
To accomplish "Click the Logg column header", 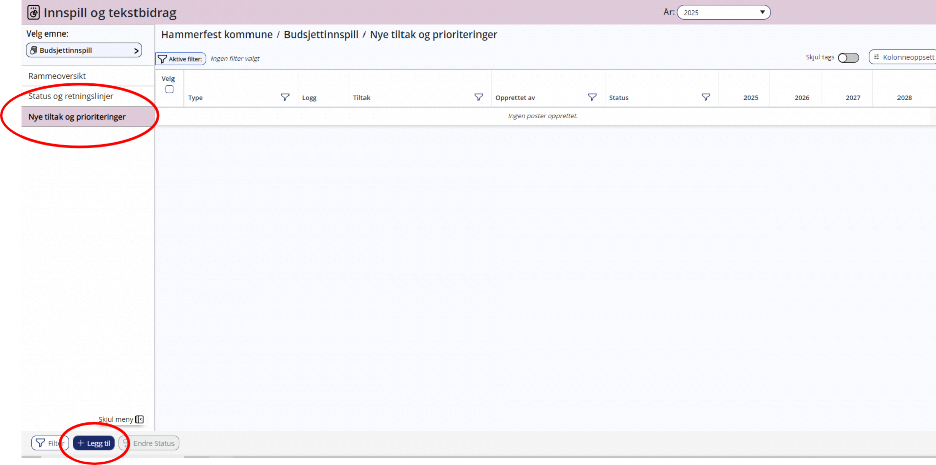I will [309, 98].
